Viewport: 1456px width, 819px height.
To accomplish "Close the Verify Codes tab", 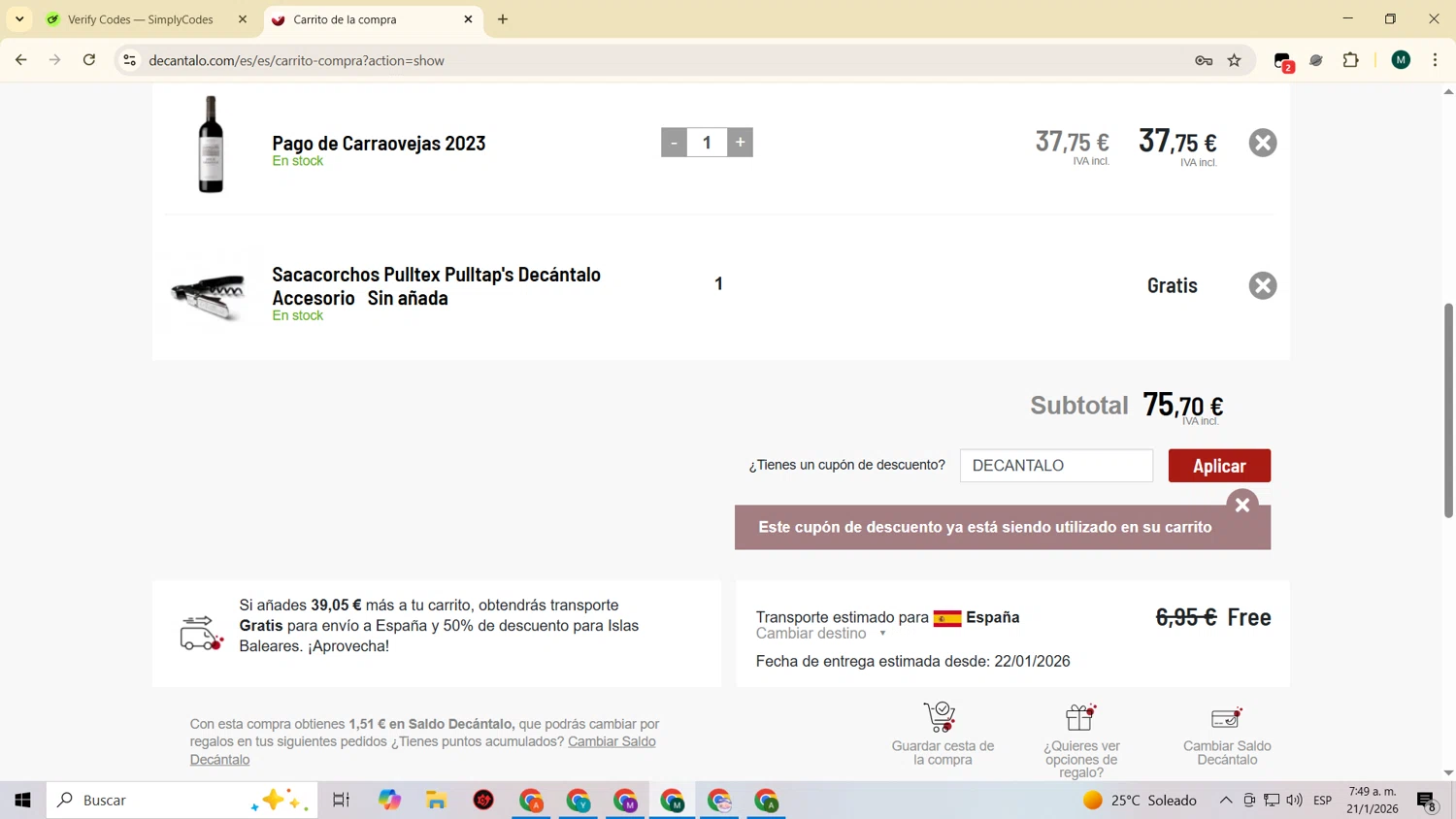I will [243, 19].
